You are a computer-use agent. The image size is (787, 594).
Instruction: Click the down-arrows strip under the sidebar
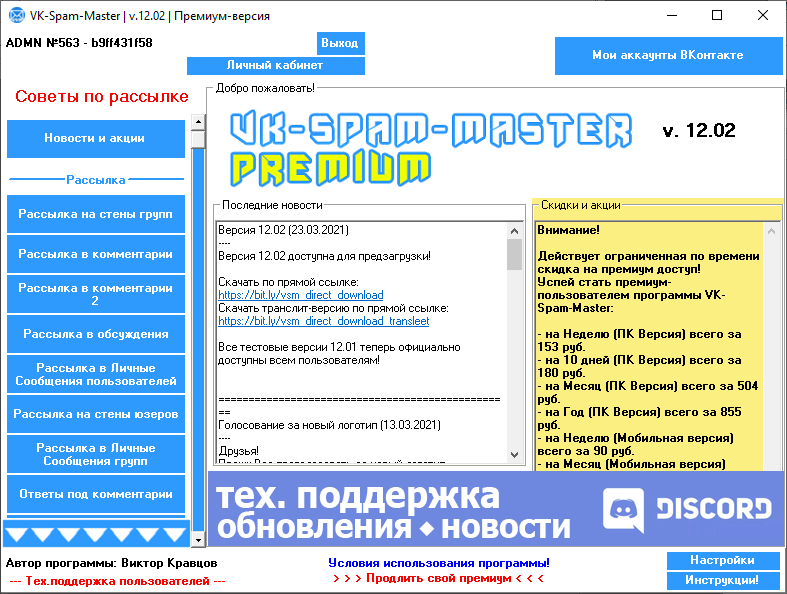[x=96, y=534]
